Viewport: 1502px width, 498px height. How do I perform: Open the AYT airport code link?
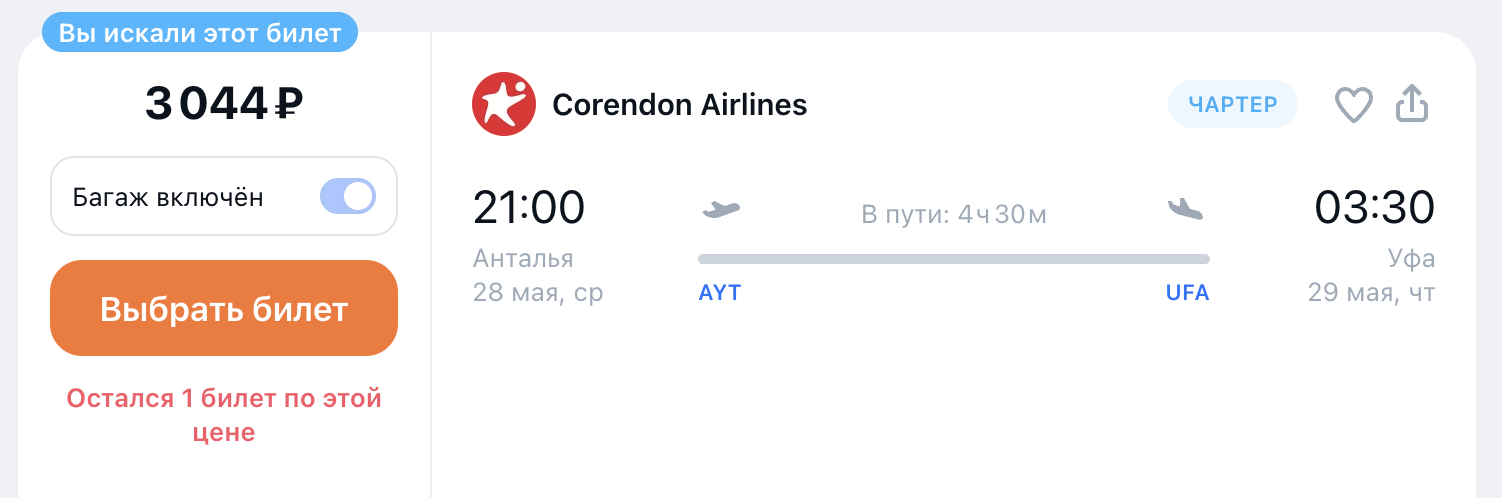(720, 293)
